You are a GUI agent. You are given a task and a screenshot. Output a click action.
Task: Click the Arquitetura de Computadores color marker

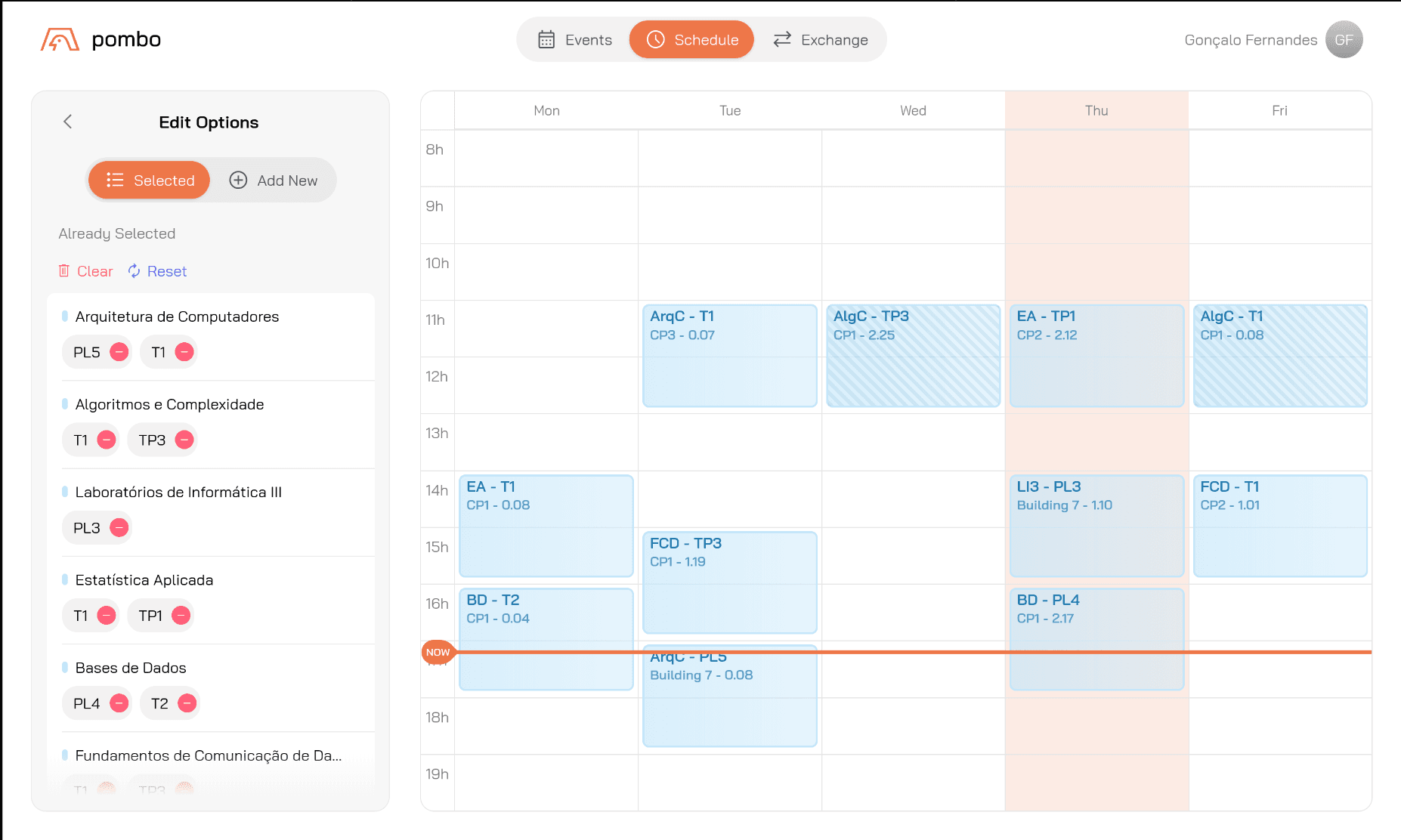pyautogui.click(x=65, y=317)
